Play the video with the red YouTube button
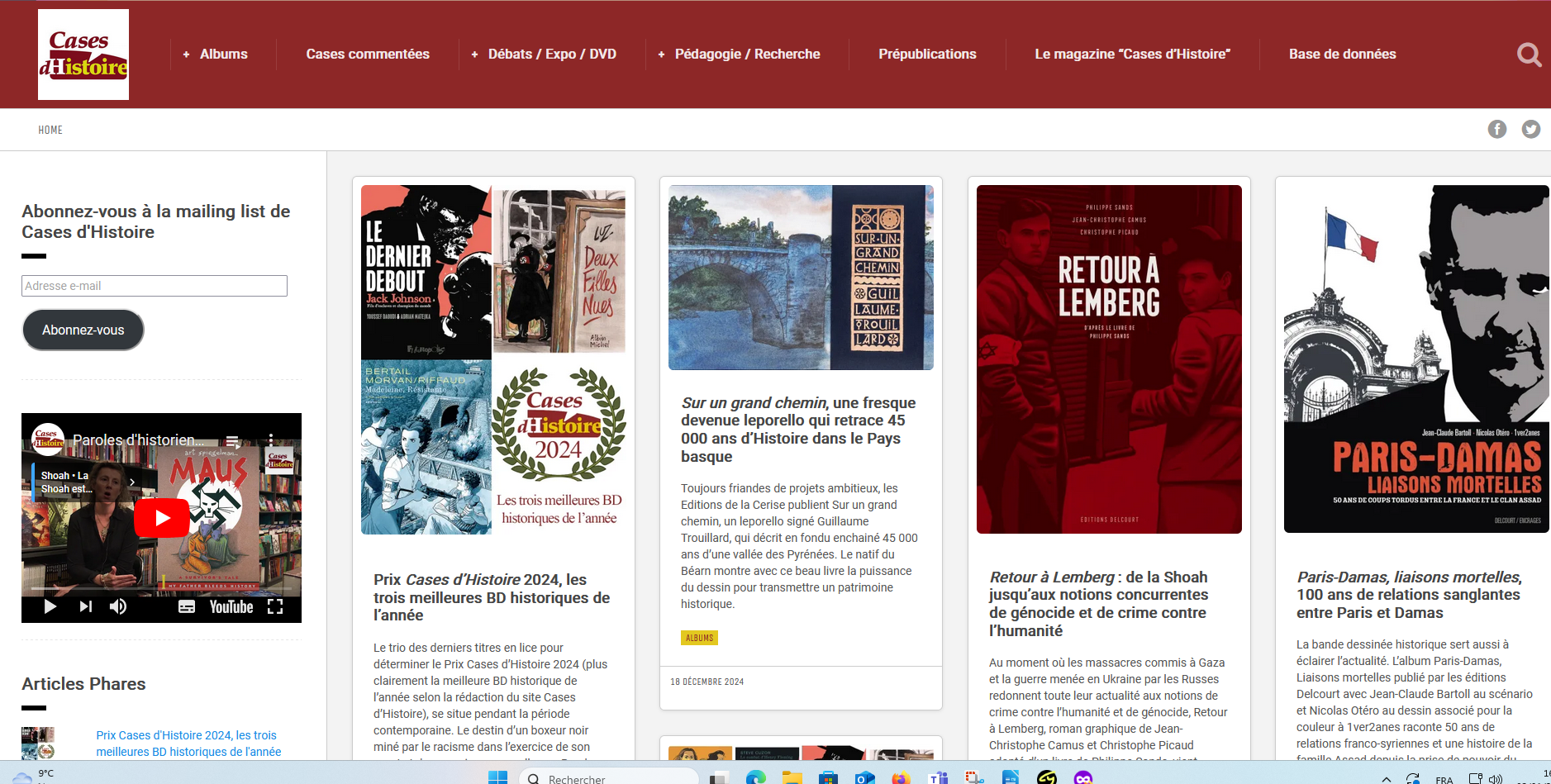The width and height of the screenshot is (1551, 784). pos(162,518)
